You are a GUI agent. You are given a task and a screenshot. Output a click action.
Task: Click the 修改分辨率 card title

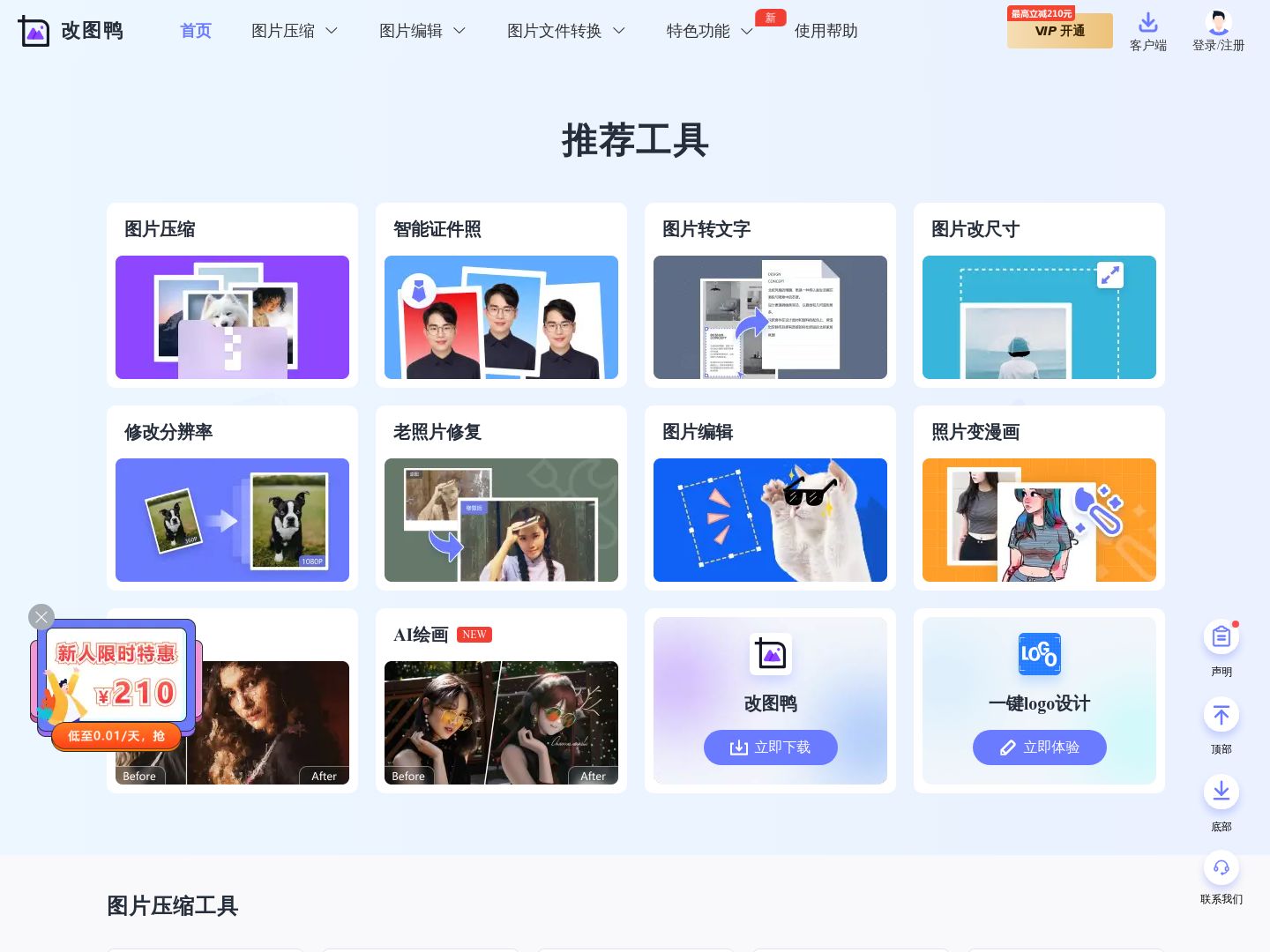[168, 432]
